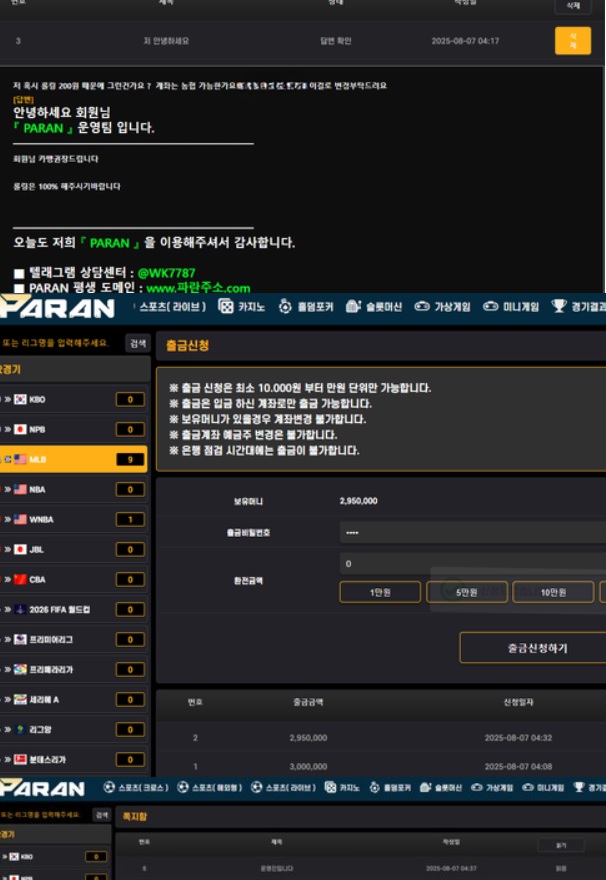
Task: Click the WNBA count badge showing 1
Action: tap(130, 519)
